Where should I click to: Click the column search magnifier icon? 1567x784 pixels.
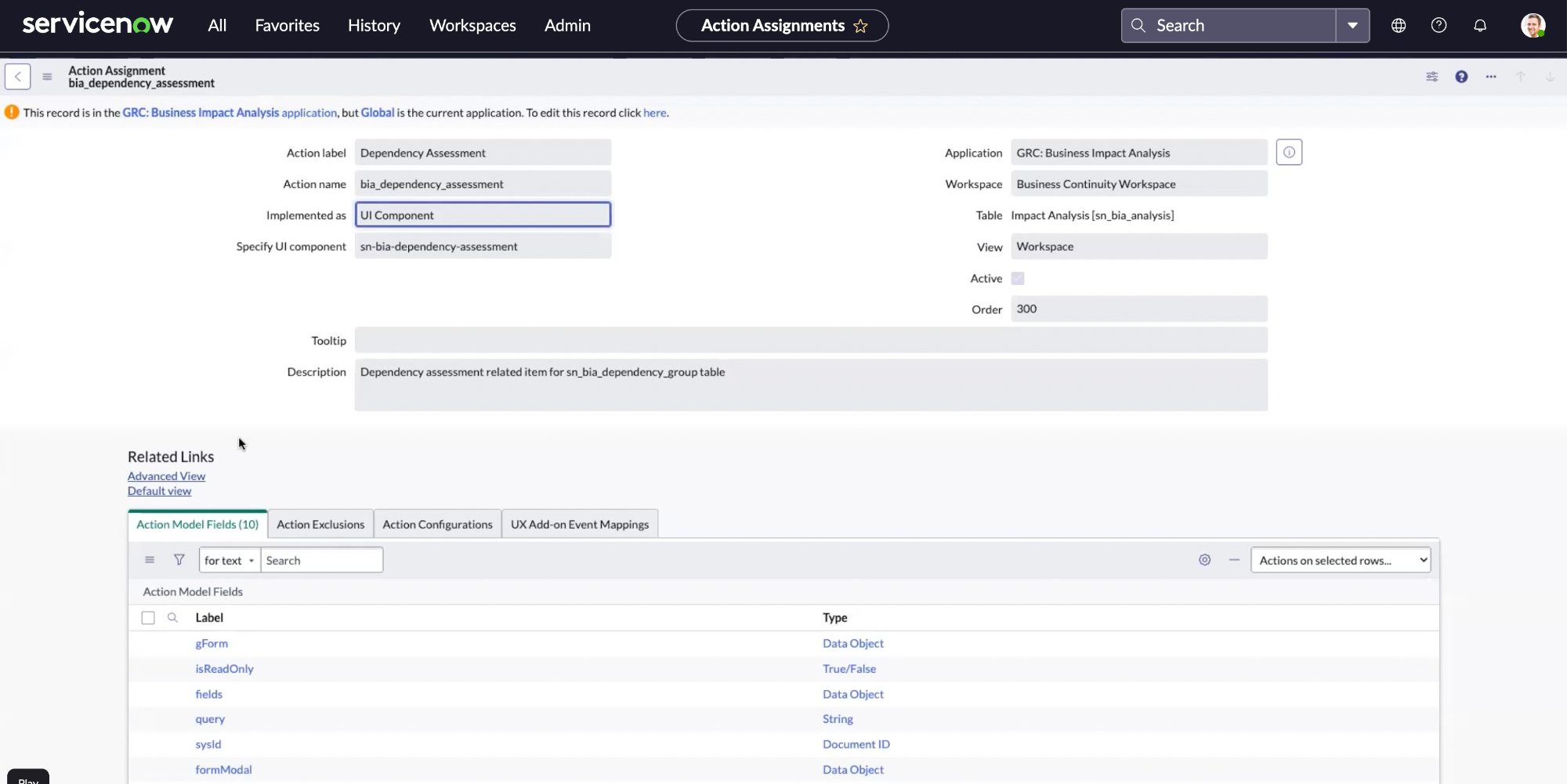pyautogui.click(x=172, y=618)
